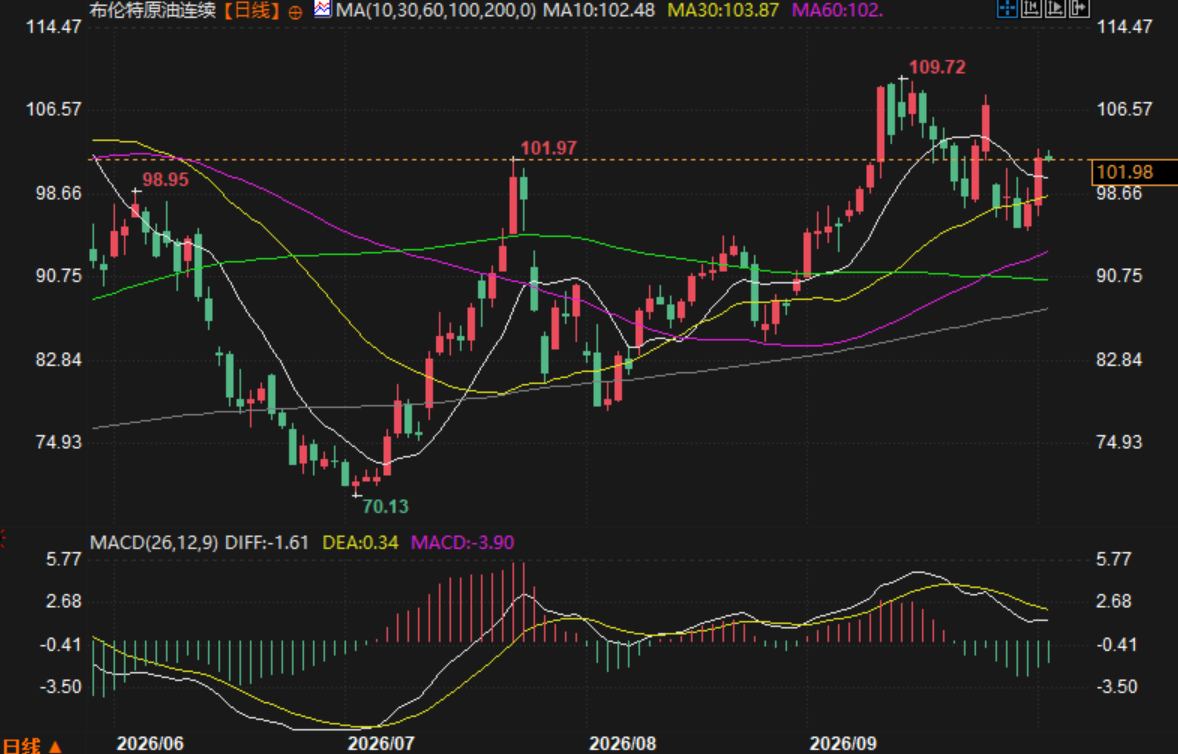Click the DIFF:-1.61 readout
The height and width of the screenshot is (754, 1178).
(x=267, y=542)
